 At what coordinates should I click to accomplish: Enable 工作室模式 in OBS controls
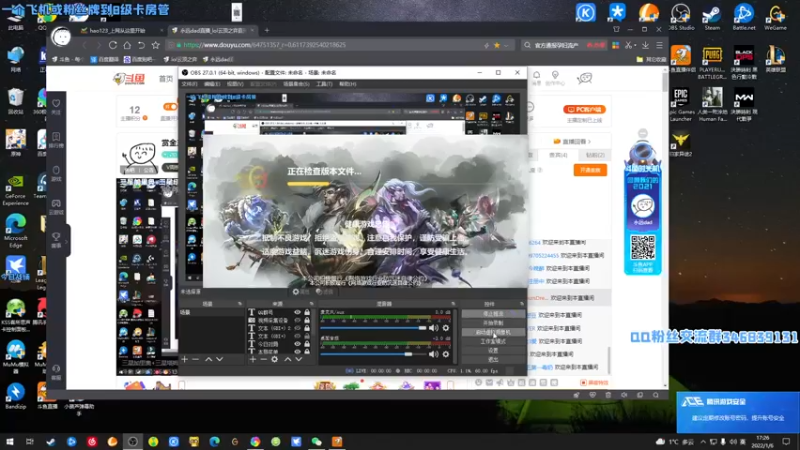point(493,341)
